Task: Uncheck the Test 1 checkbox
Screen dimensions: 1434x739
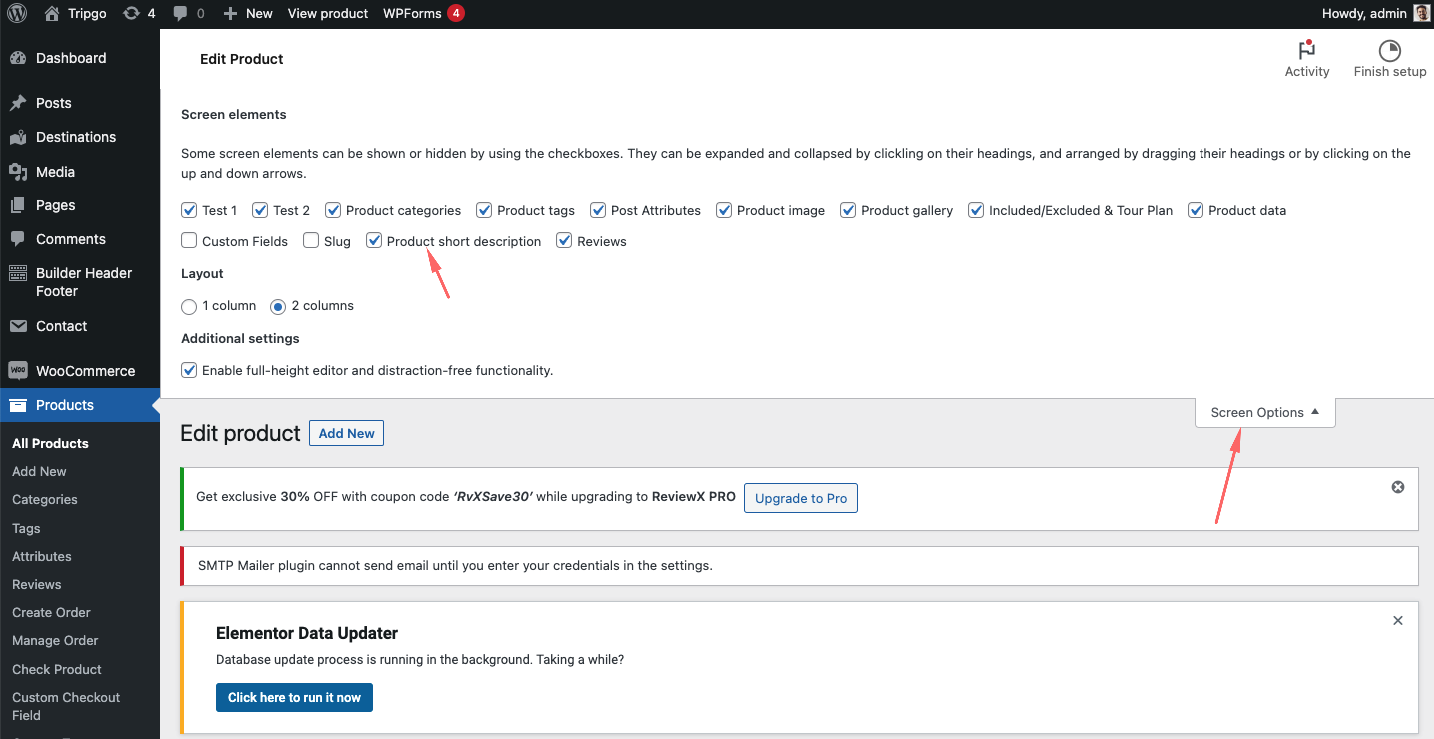Action: tap(189, 210)
